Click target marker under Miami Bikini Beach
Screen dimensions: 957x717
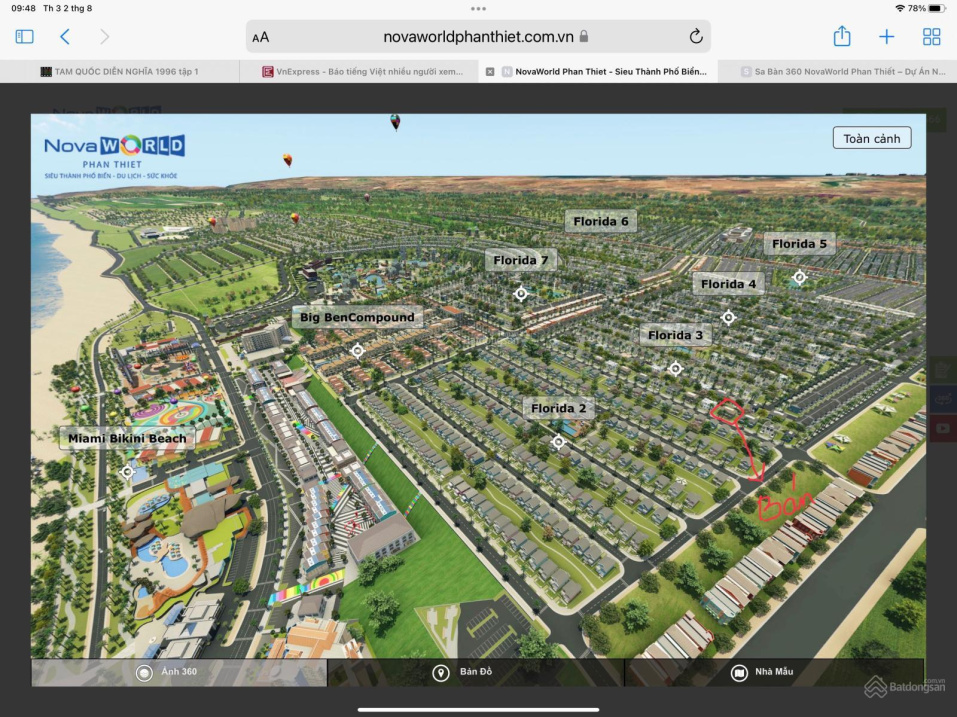(127, 472)
